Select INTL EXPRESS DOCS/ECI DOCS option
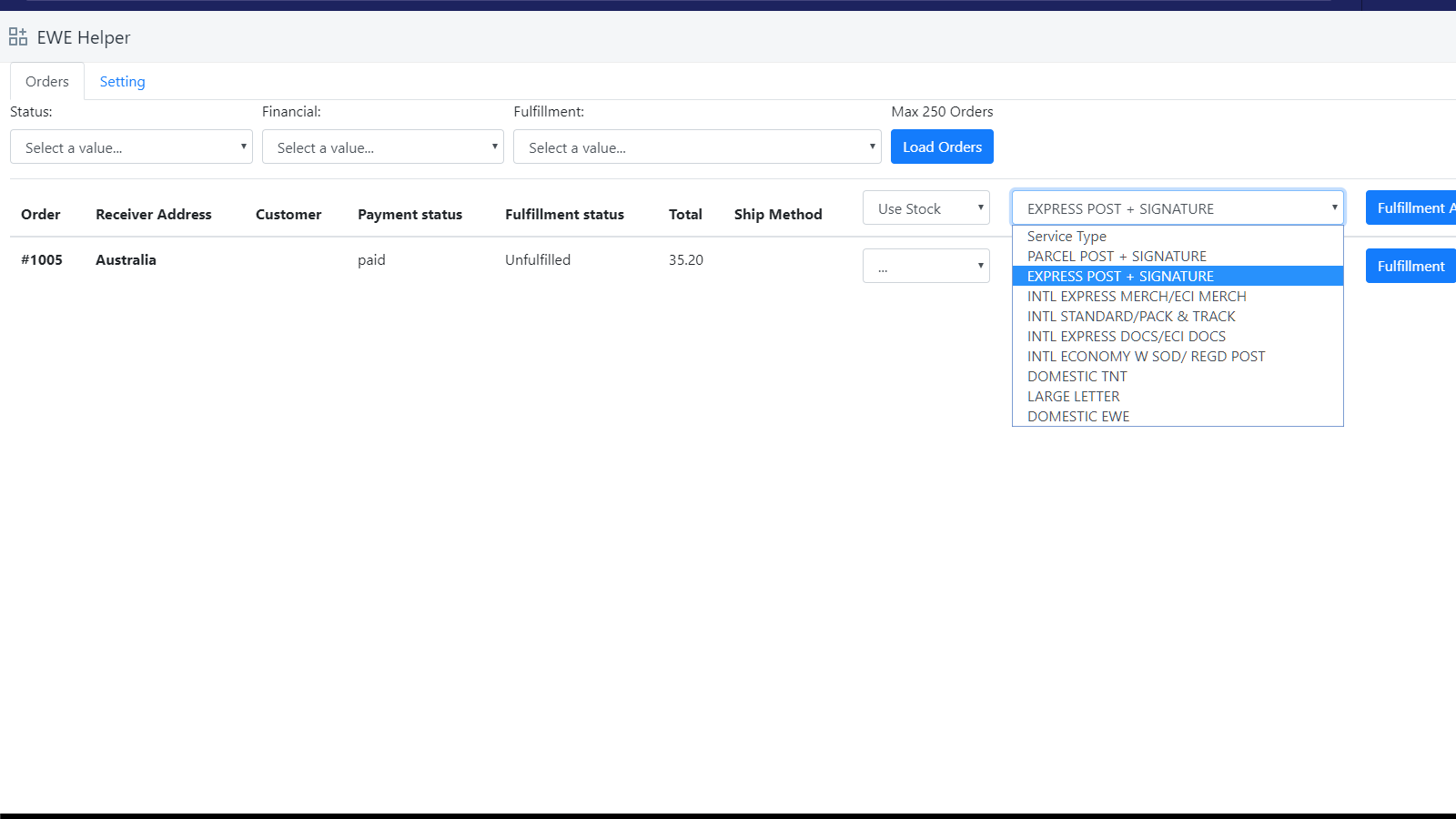Viewport: 1456px width, 819px height. tap(1178, 336)
